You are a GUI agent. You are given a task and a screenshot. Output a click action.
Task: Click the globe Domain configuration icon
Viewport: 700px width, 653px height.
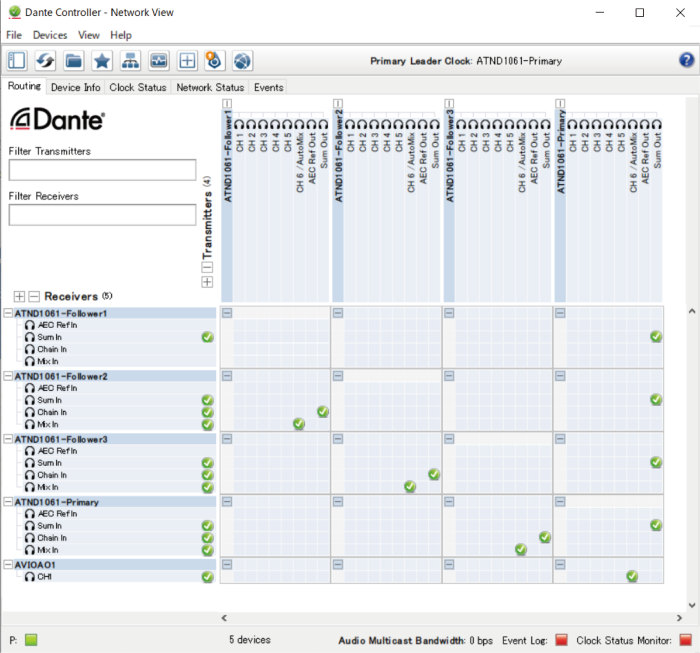[x=242, y=60]
